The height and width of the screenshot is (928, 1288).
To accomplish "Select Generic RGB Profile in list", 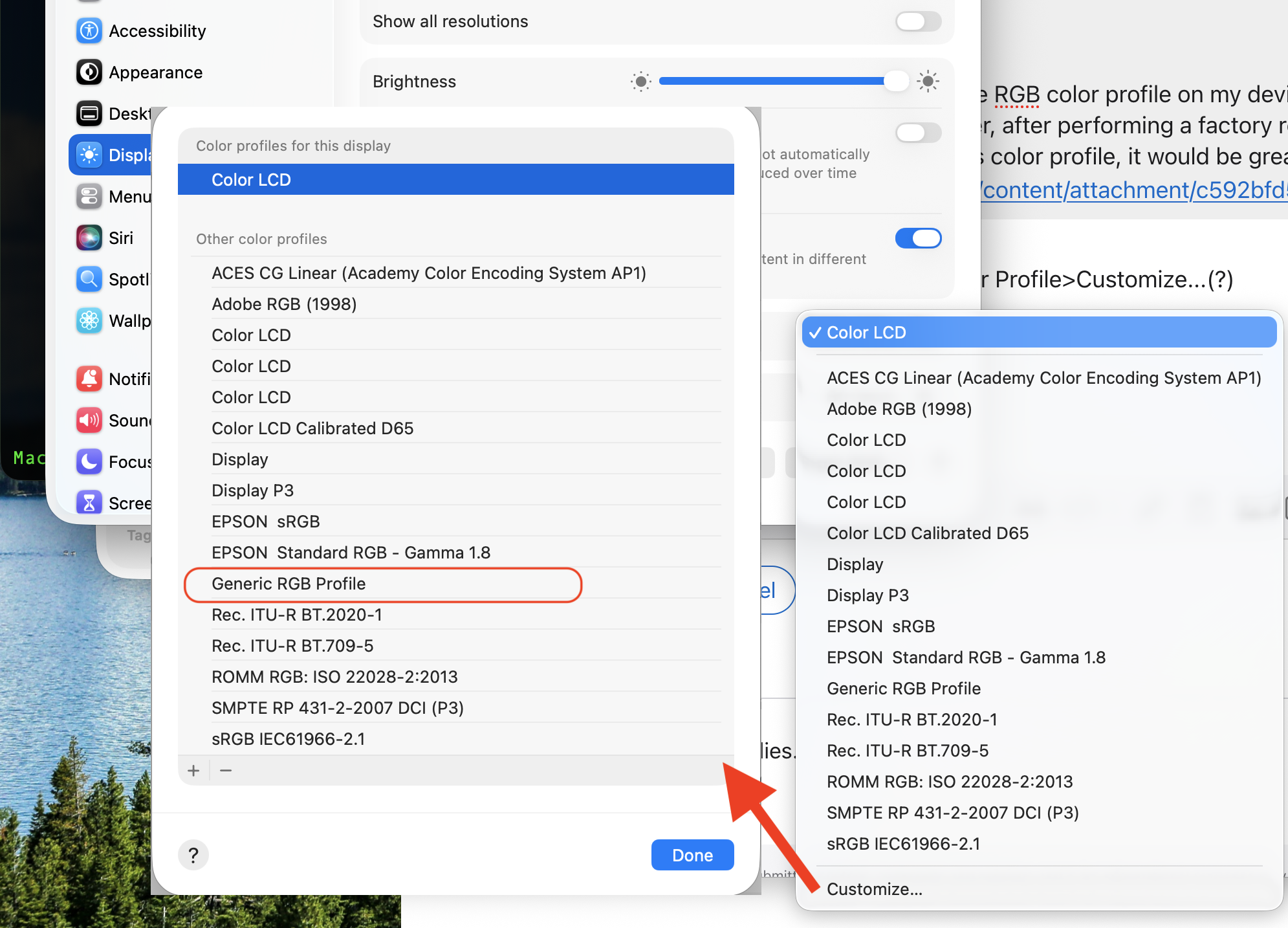I will pos(289,584).
